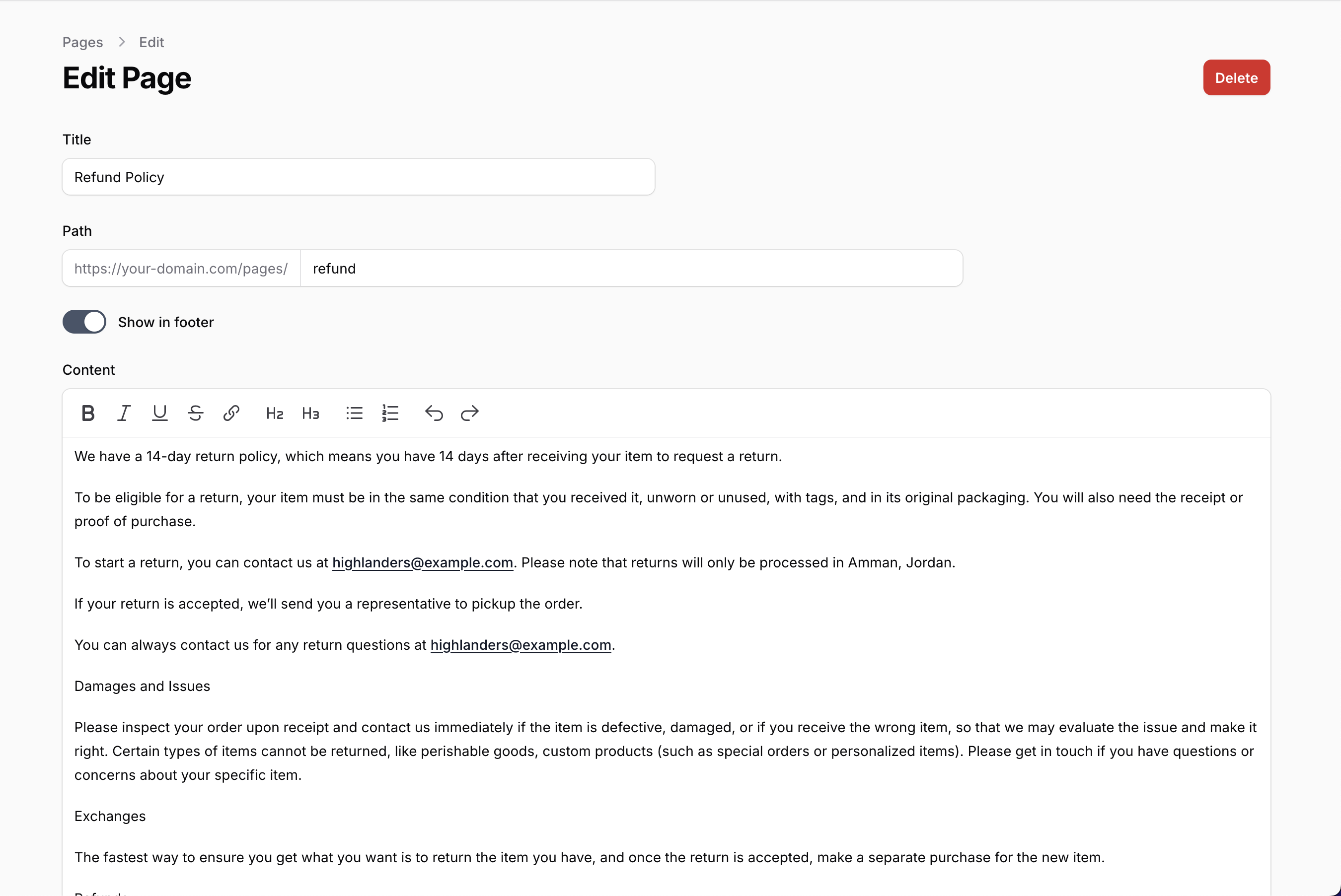Insert a link using the link icon
Image resolution: width=1341 pixels, height=896 pixels.
pos(231,413)
